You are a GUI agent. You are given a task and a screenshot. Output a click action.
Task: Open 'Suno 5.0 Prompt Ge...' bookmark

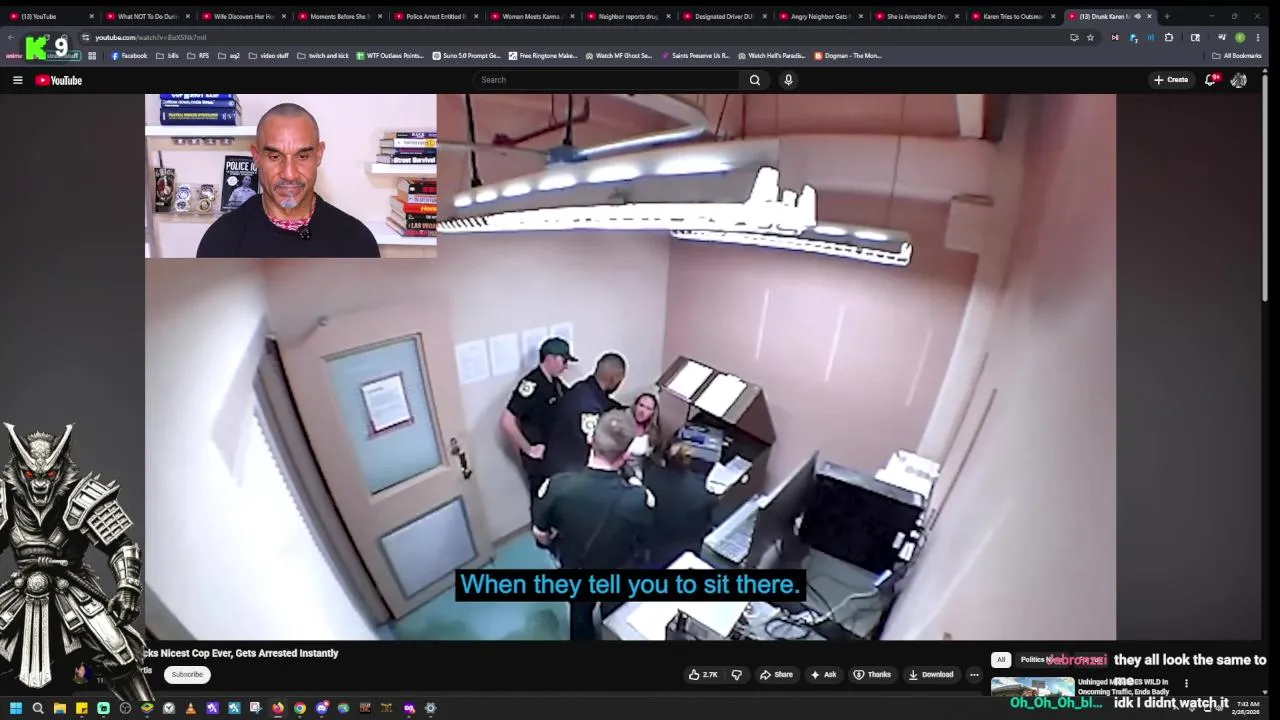coord(467,56)
